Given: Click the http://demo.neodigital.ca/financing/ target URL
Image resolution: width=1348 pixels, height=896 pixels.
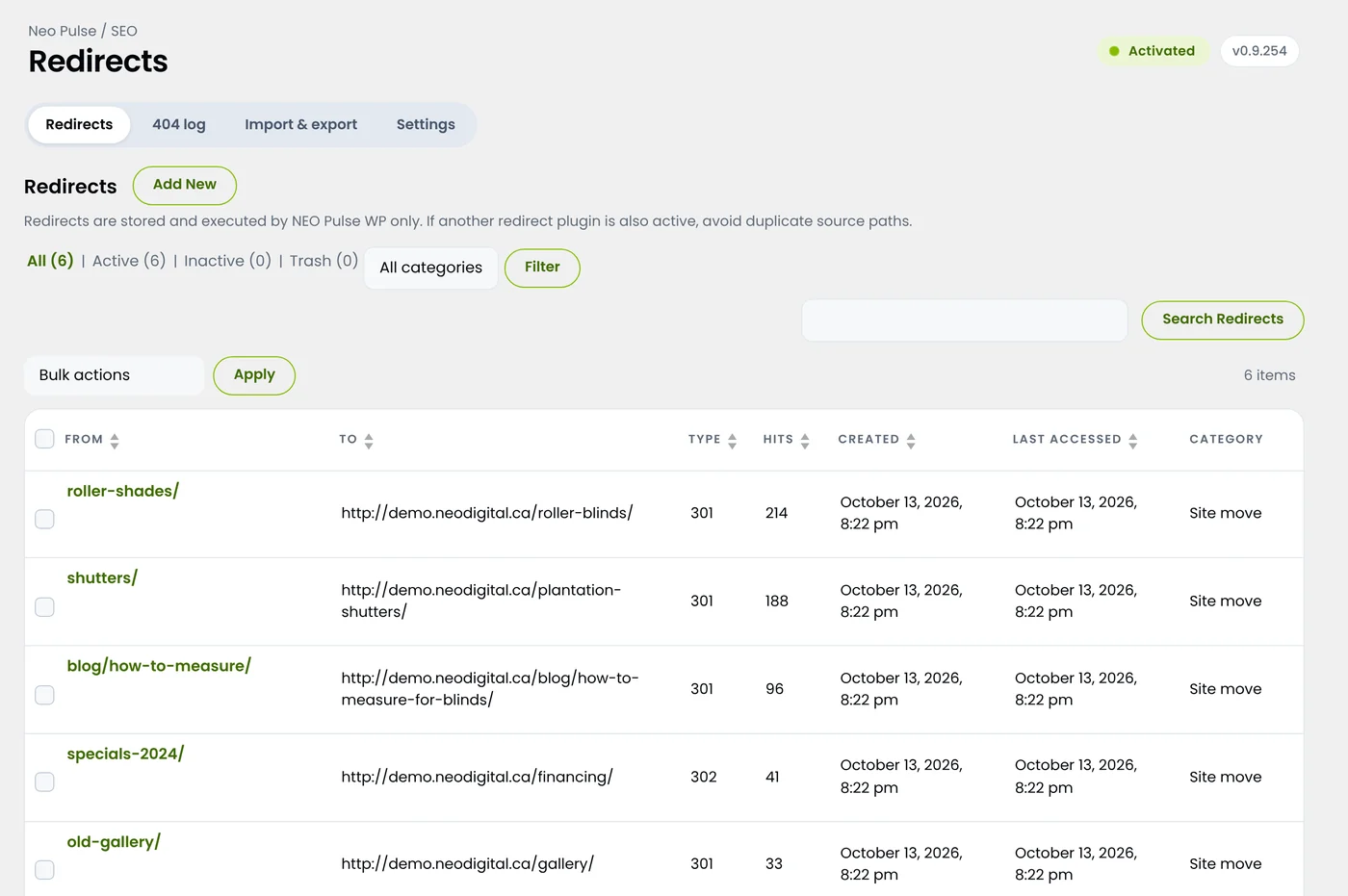Looking at the screenshot, I should [477, 777].
